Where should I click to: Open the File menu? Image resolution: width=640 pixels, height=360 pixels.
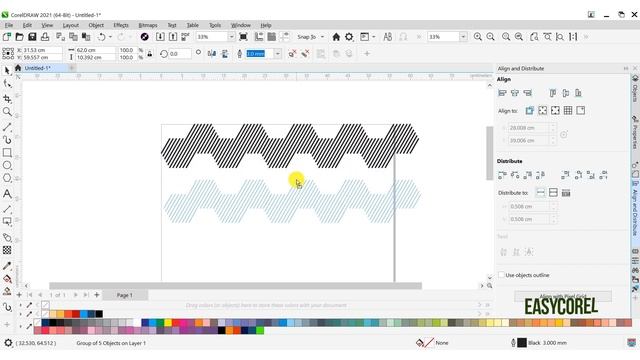(x=9, y=25)
